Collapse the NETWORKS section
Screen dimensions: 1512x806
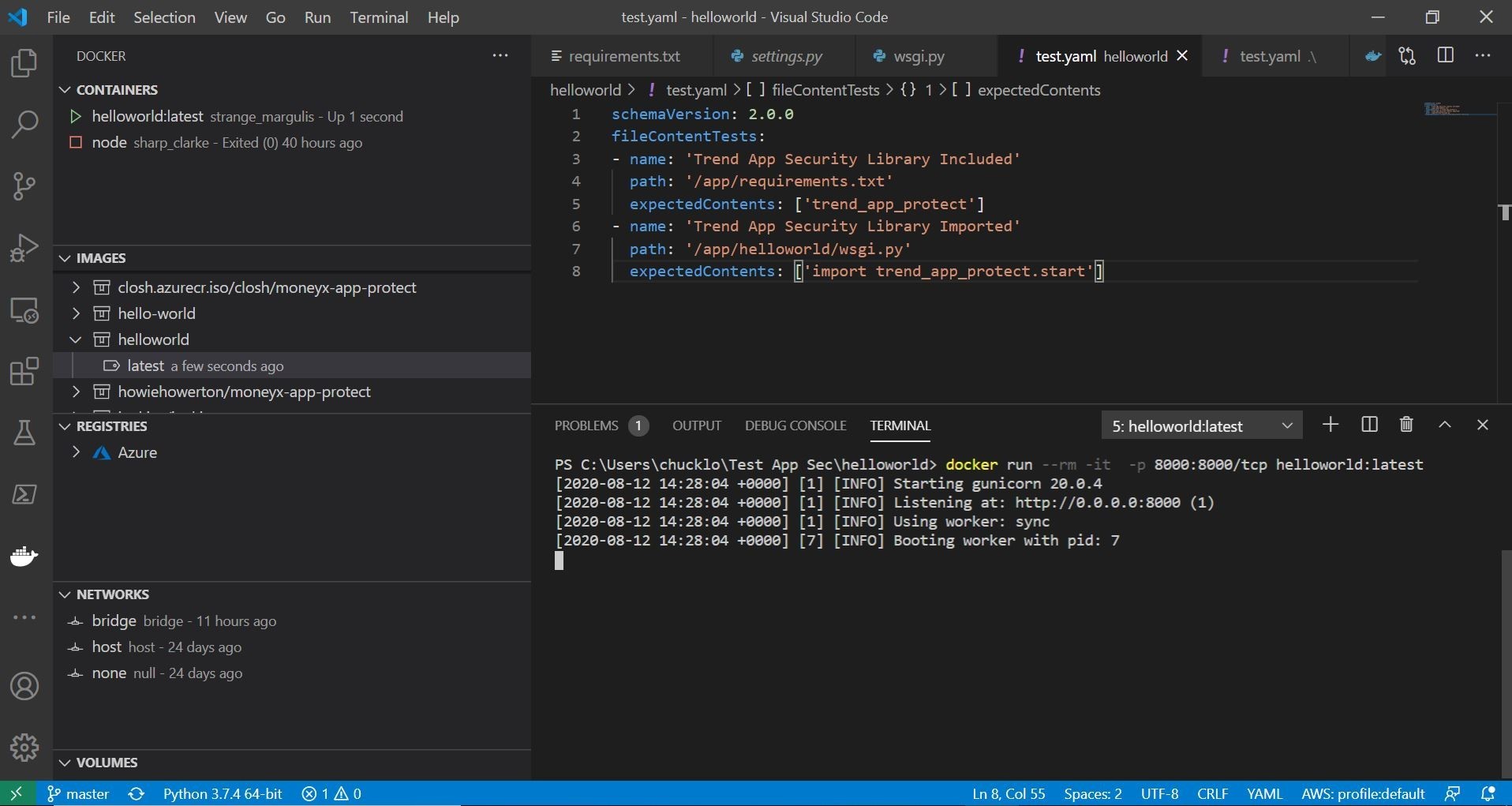(x=292, y=594)
